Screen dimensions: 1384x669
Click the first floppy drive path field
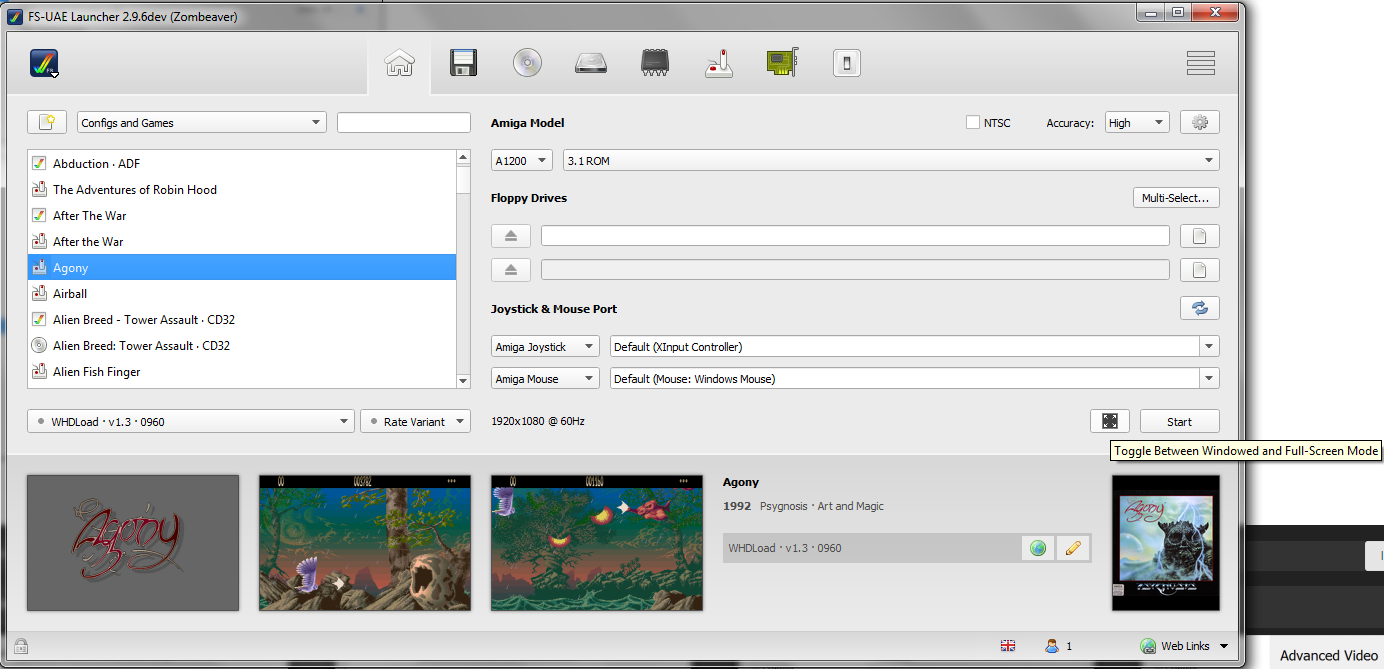click(855, 236)
